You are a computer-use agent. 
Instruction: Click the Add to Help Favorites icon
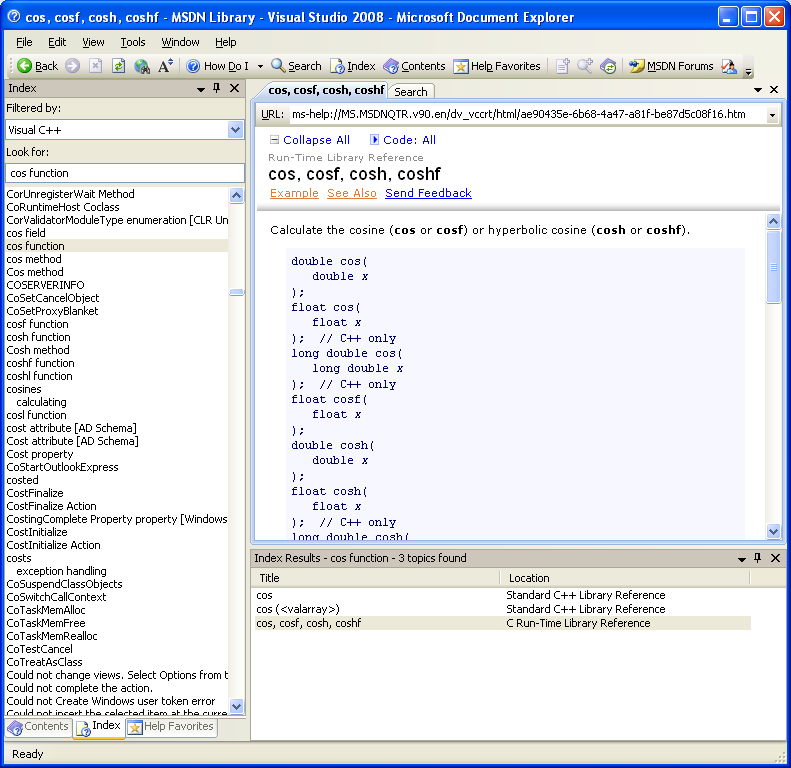pyautogui.click(x=562, y=66)
